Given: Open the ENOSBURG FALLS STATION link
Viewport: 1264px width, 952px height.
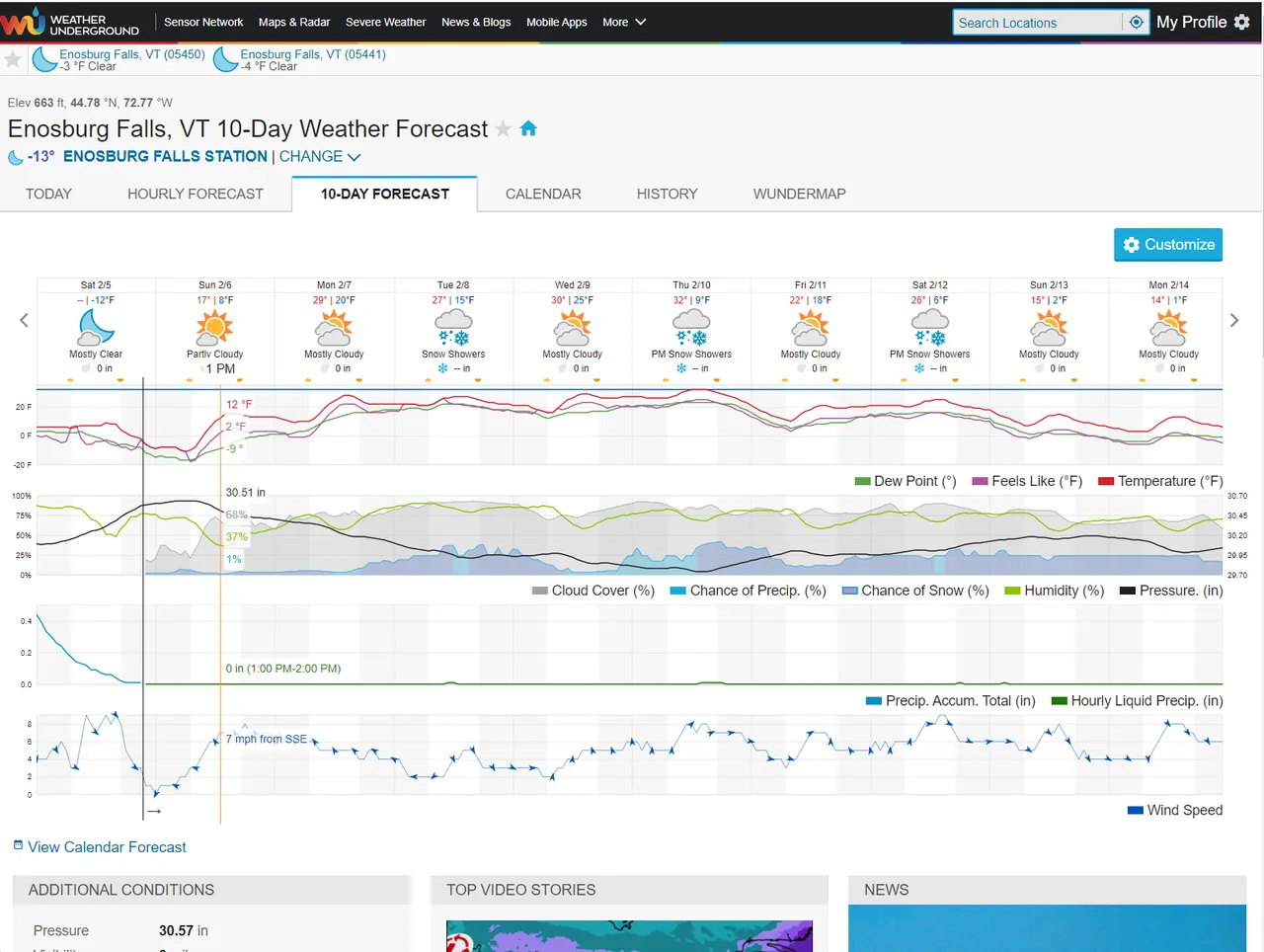Looking at the screenshot, I should [x=165, y=156].
